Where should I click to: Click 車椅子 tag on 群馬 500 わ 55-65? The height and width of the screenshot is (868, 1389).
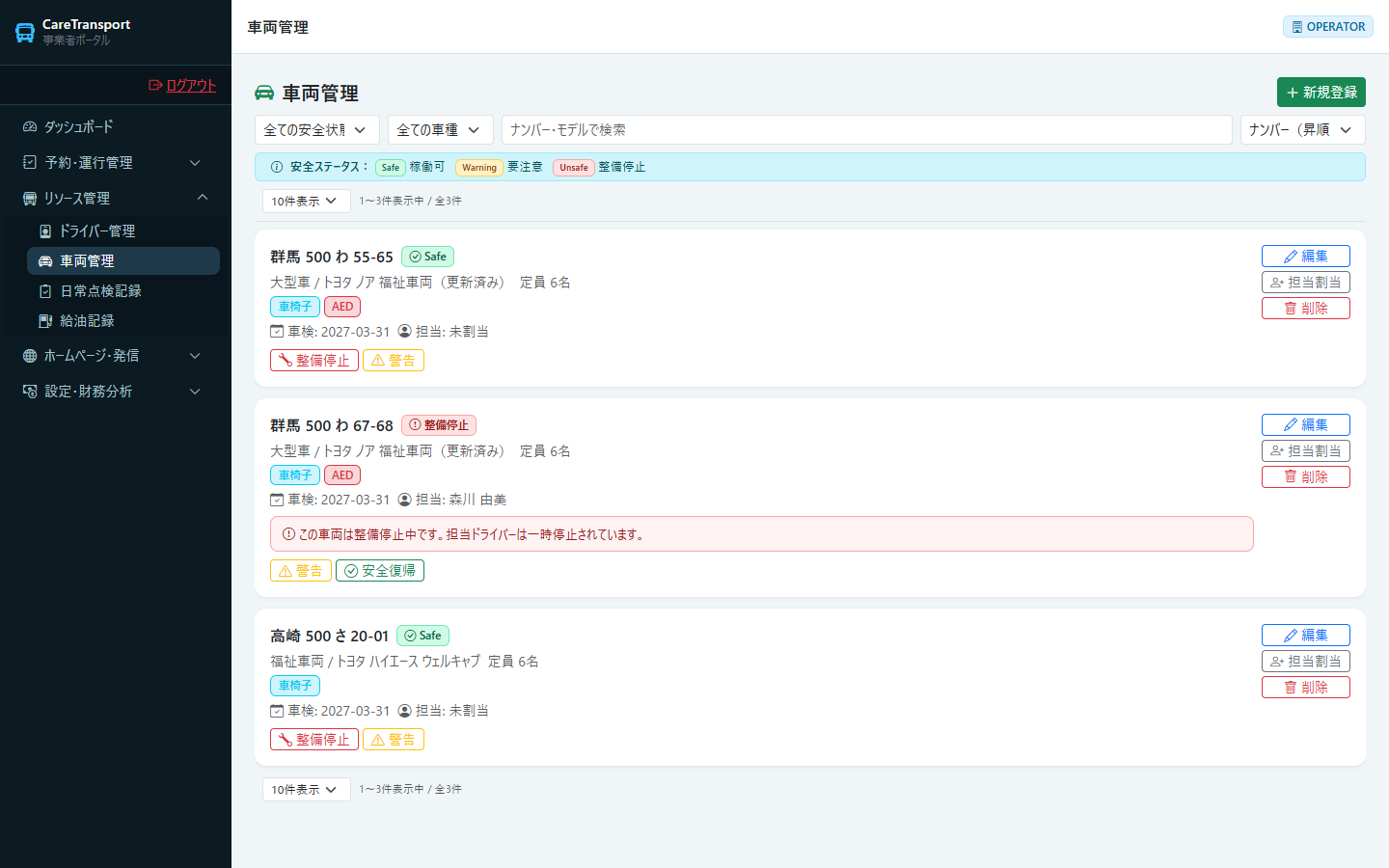coord(295,307)
